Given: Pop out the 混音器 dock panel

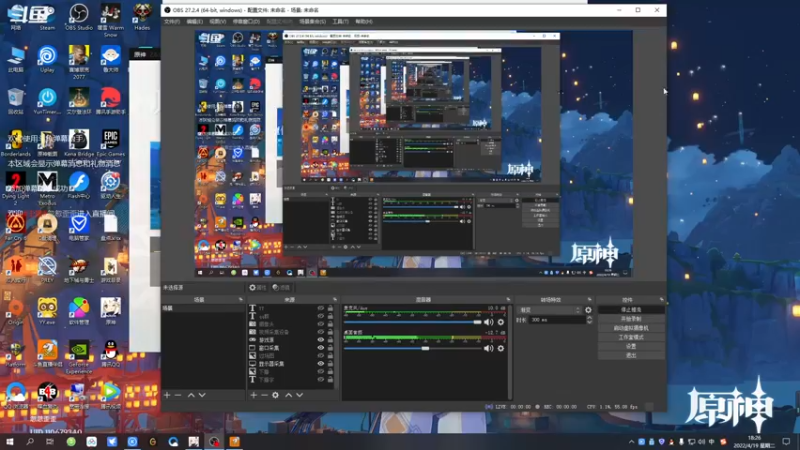Looking at the screenshot, I should 508,299.
